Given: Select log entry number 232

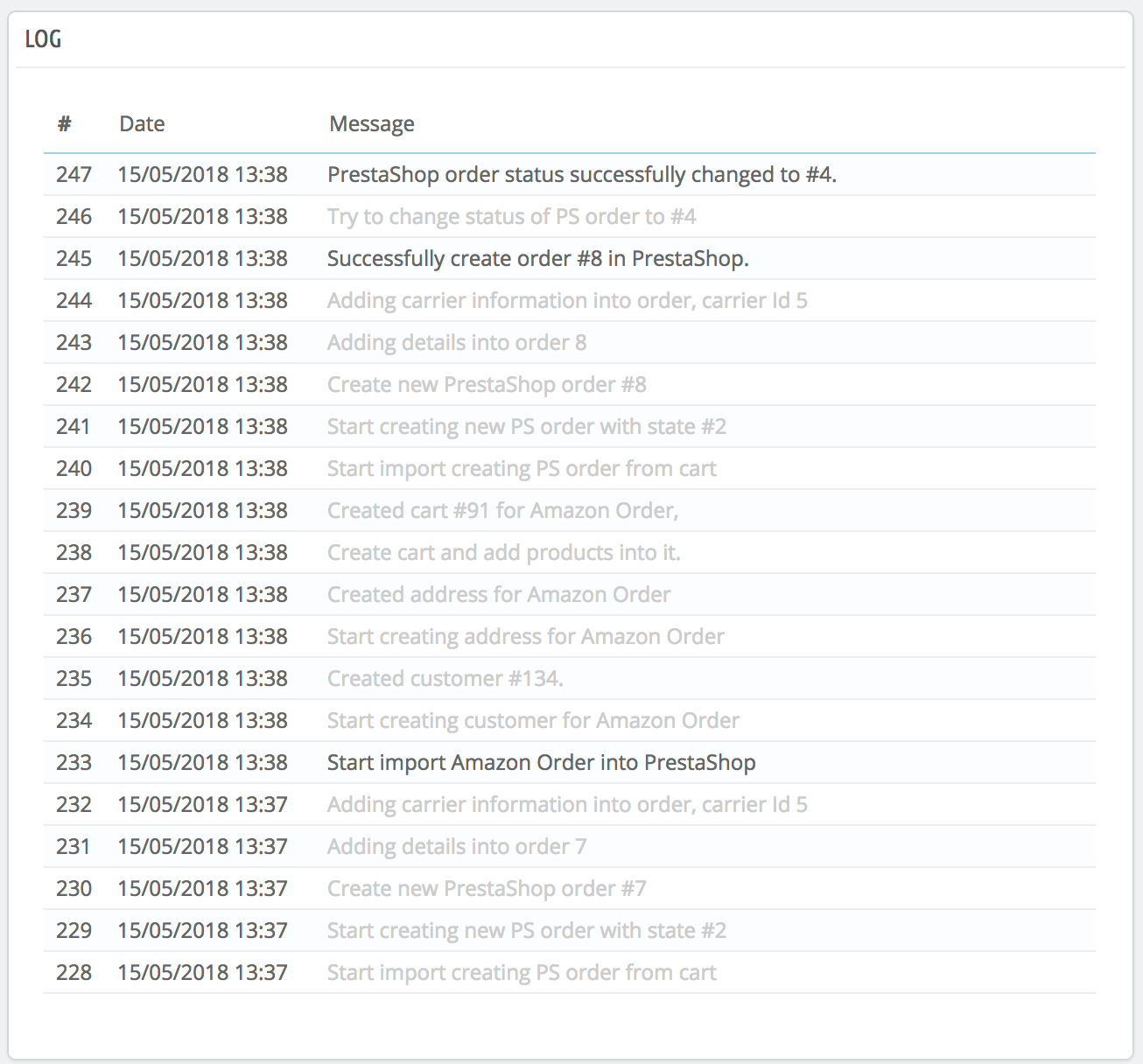Looking at the screenshot, I should 74,804.
